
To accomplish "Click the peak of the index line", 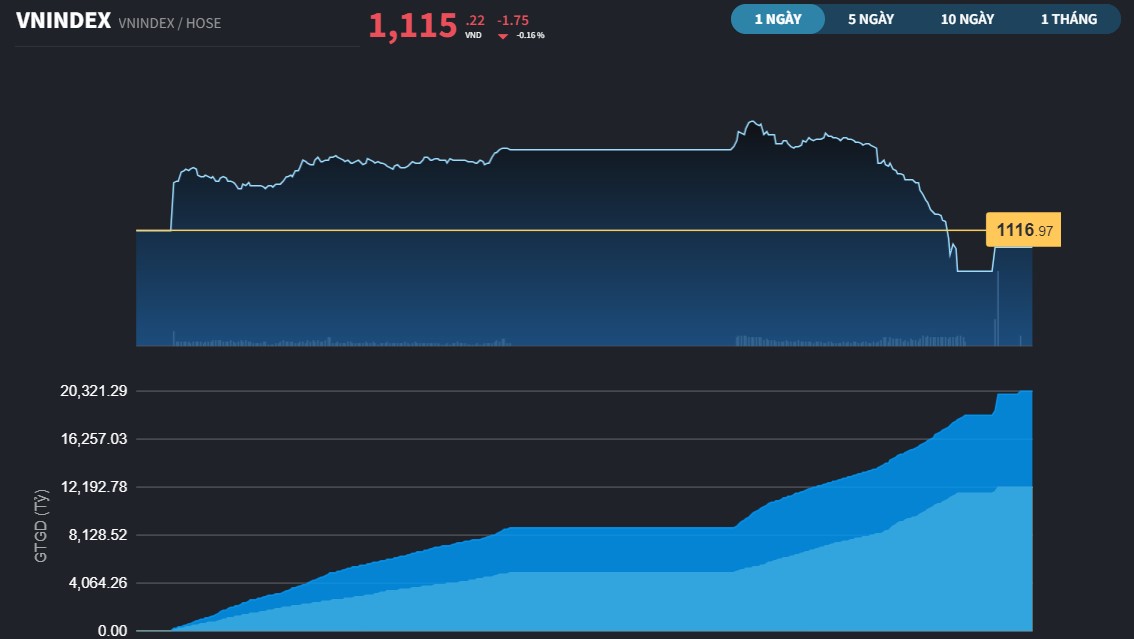I will click(x=753, y=121).
